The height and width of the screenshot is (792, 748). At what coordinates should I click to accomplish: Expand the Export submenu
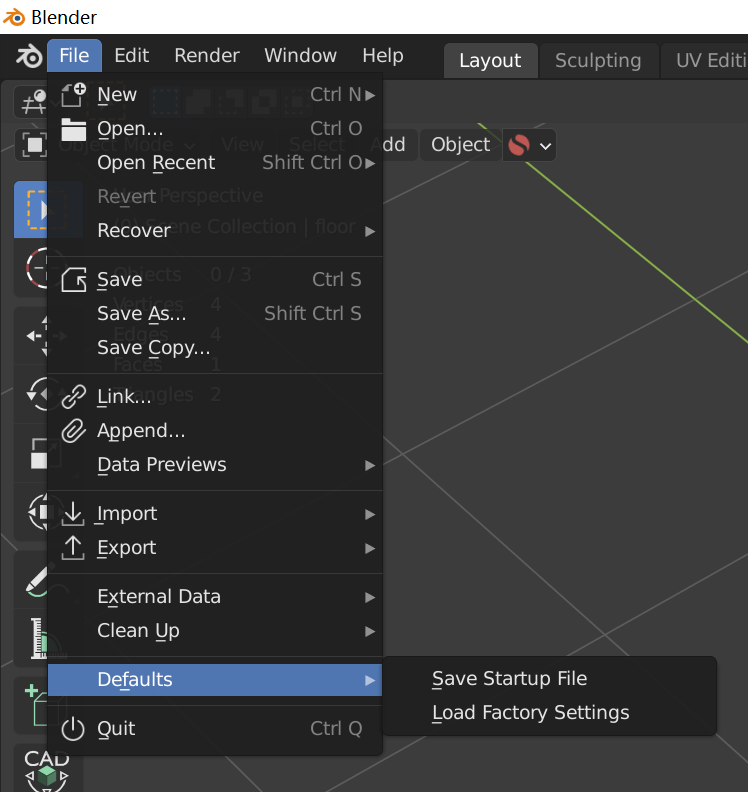click(x=215, y=548)
